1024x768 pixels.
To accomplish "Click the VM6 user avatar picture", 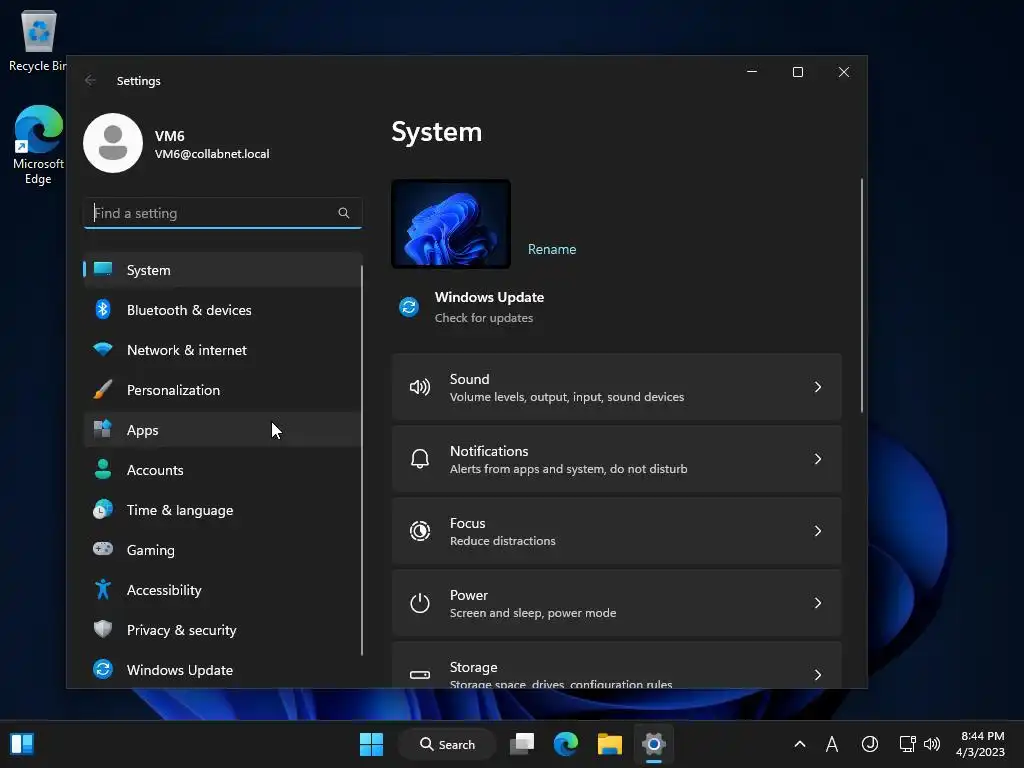I will tap(113, 143).
